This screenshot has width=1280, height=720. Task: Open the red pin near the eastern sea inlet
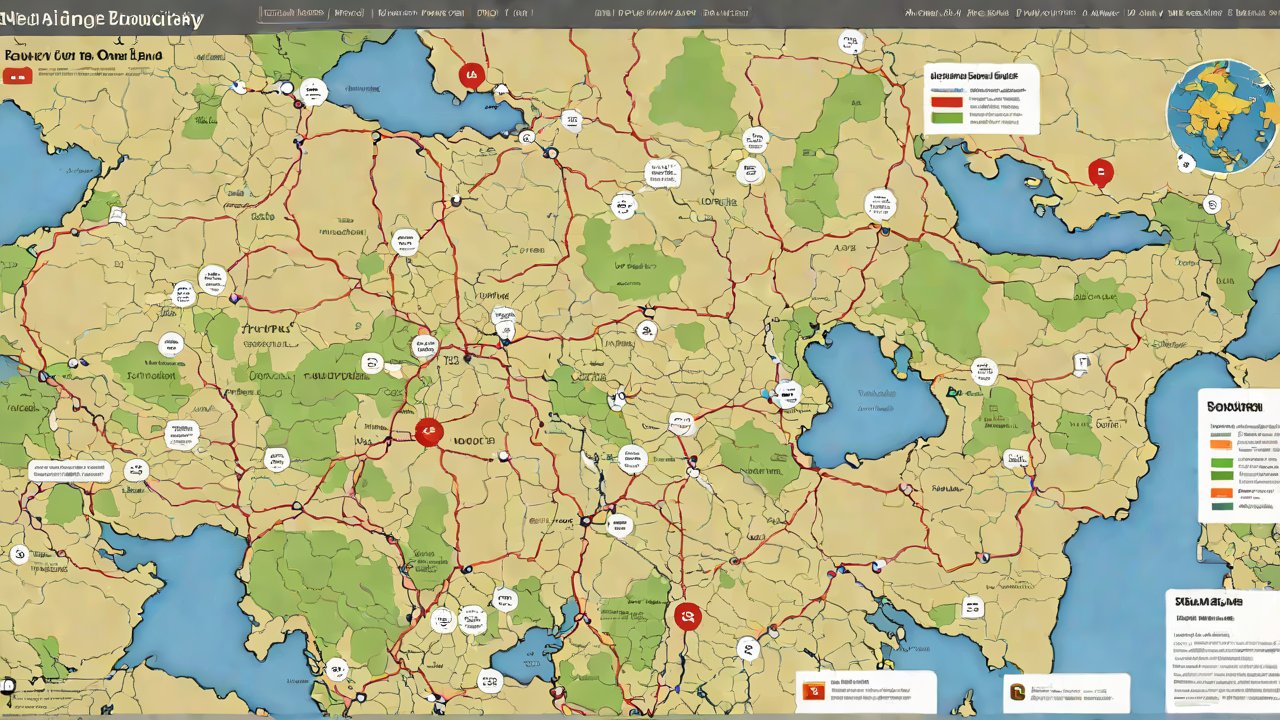(1100, 174)
